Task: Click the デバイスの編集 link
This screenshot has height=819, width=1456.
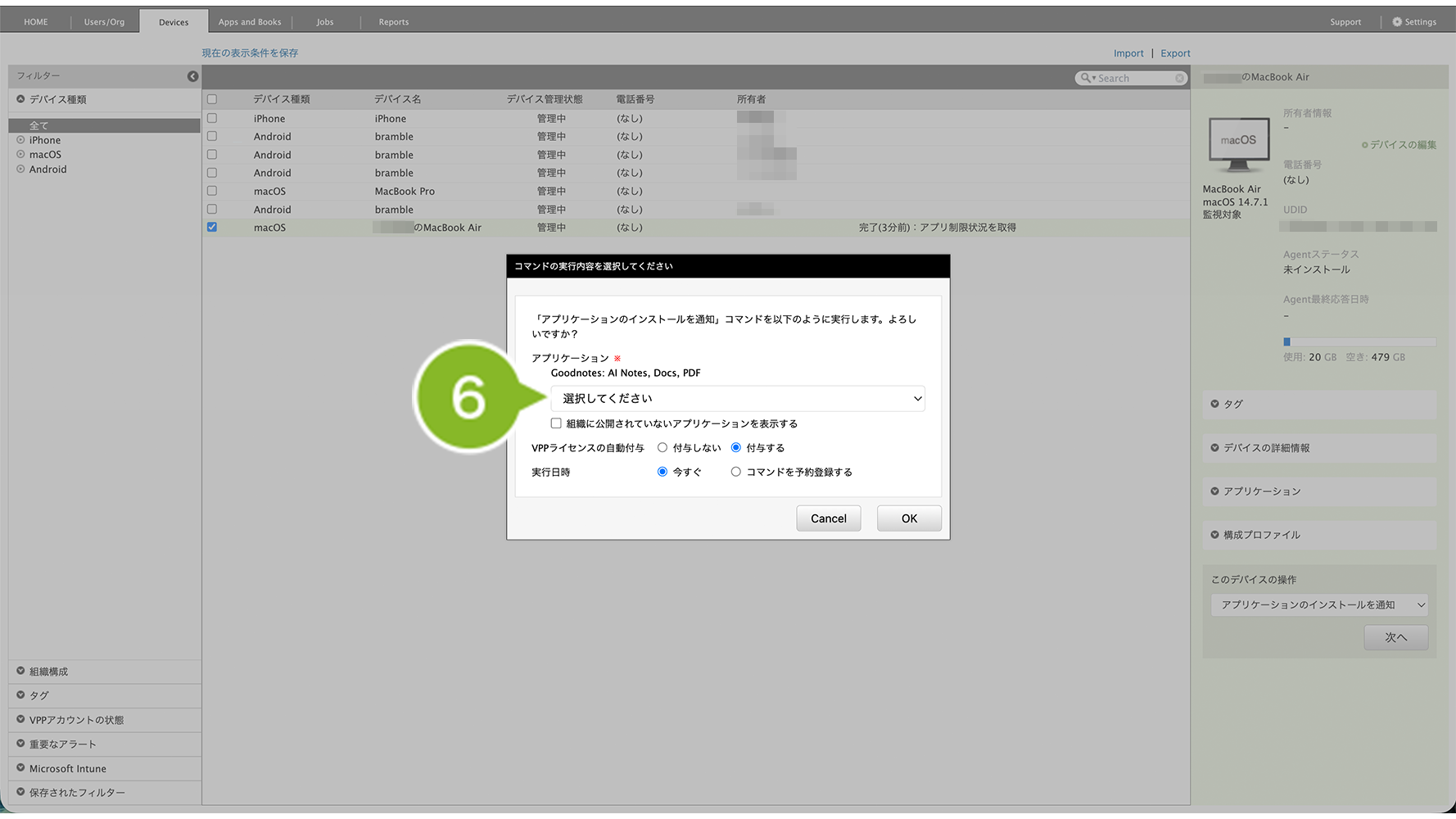Action: tap(1399, 145)
